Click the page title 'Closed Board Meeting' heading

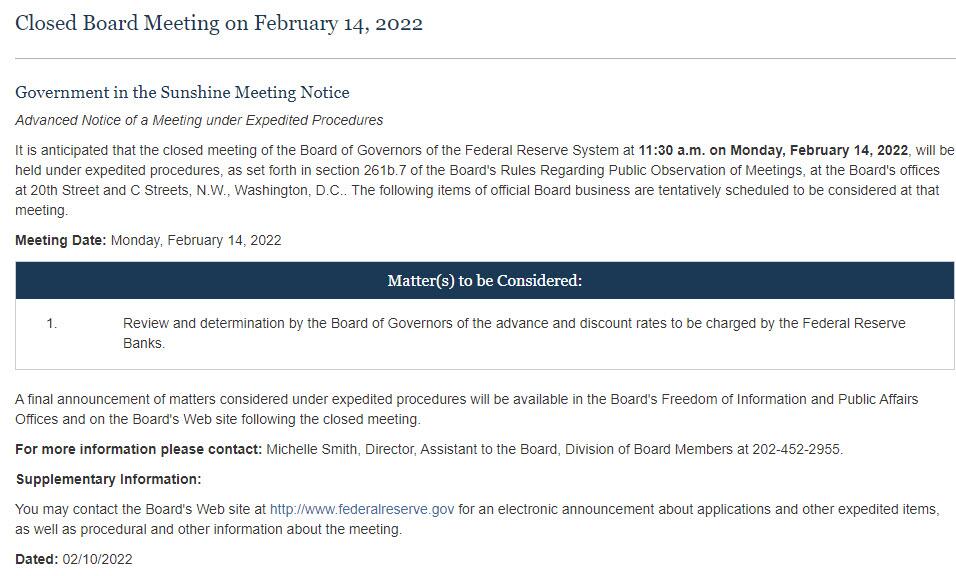218,23
